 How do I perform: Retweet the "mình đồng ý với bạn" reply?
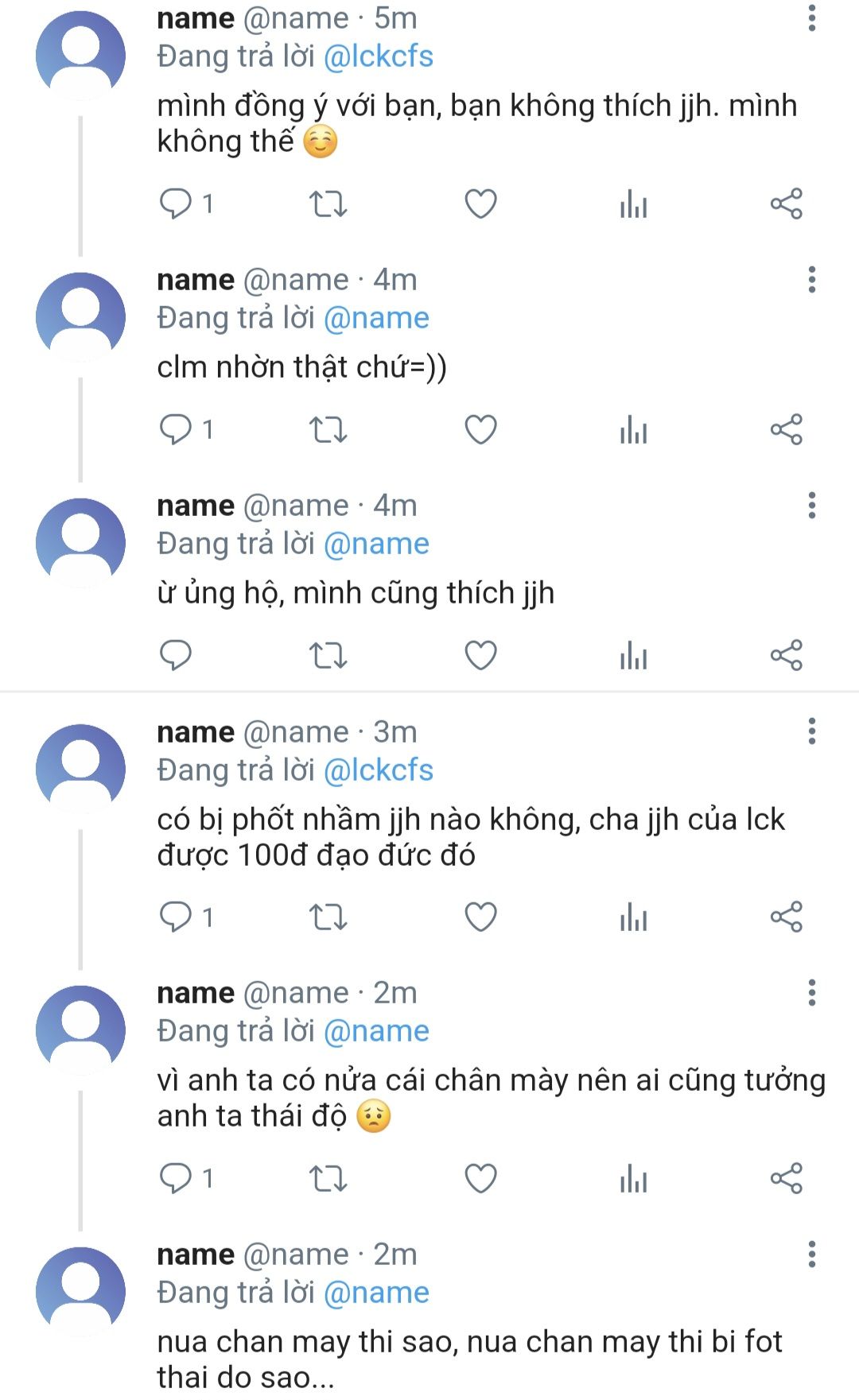tap(328, 204)
